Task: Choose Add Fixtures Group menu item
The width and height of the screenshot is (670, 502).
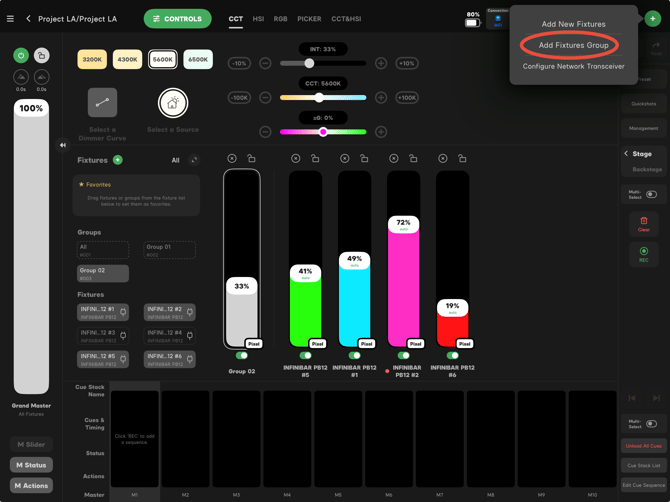Action: (x=573, y=45)
